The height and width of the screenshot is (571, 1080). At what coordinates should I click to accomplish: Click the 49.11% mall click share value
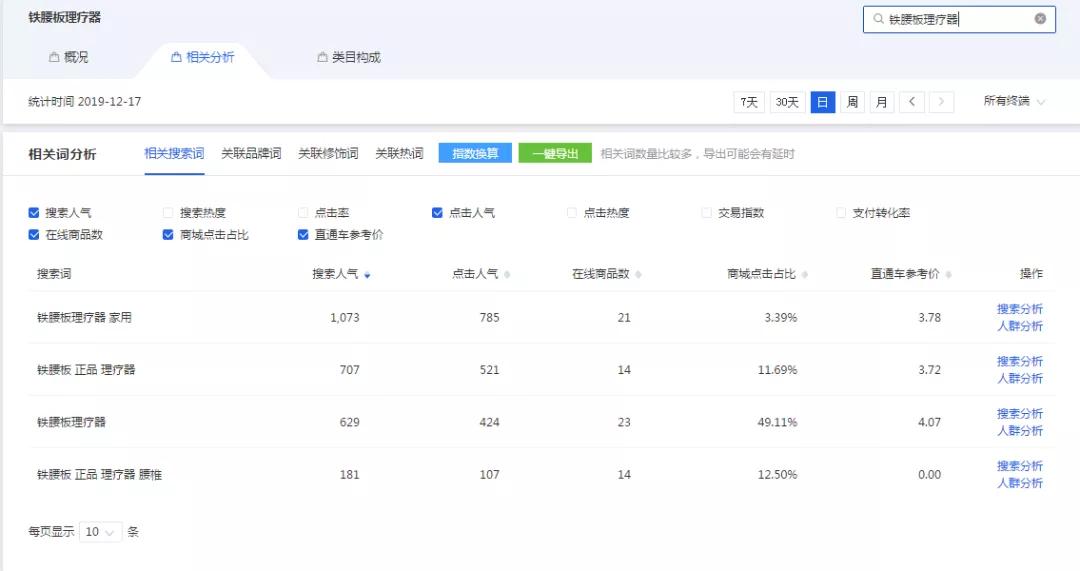click(x=777, y=422)
